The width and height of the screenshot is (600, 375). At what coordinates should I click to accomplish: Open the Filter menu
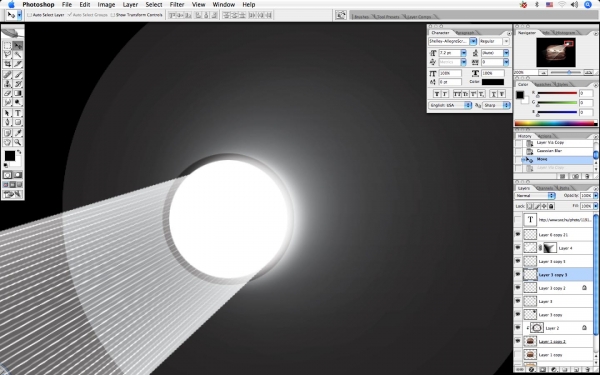177,5
